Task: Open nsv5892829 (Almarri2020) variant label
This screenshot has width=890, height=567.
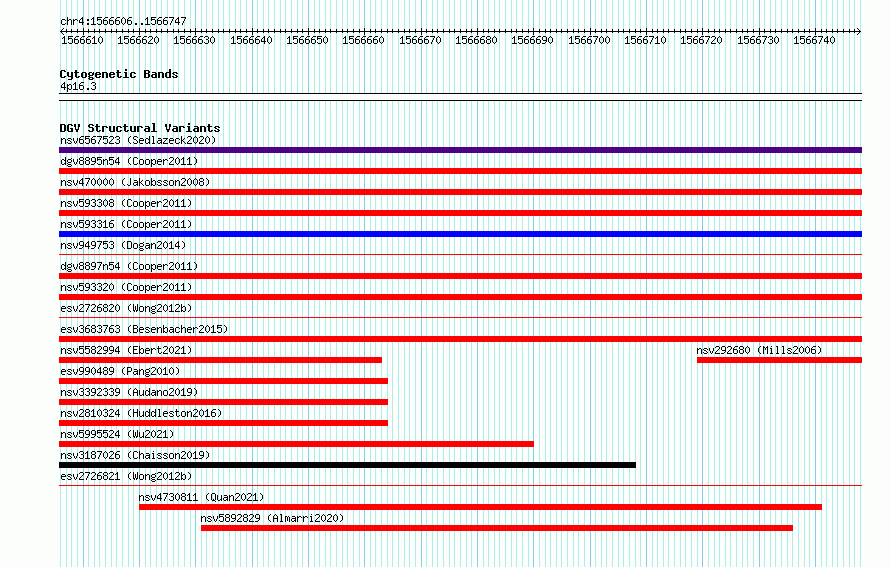Action: pyautogui.click(x=272, y=518)
